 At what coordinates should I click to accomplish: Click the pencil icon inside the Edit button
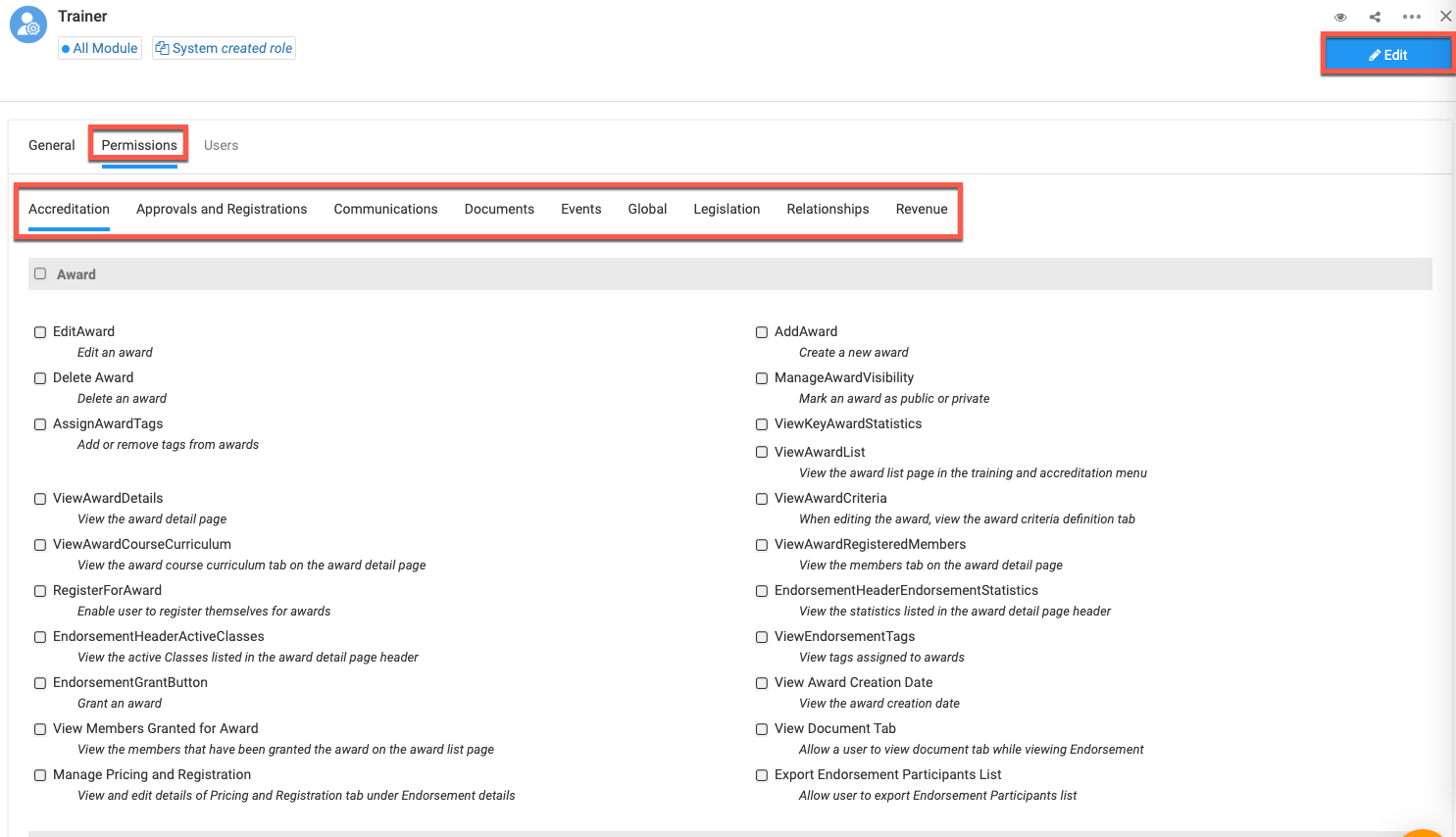[x=1377, y=54]
